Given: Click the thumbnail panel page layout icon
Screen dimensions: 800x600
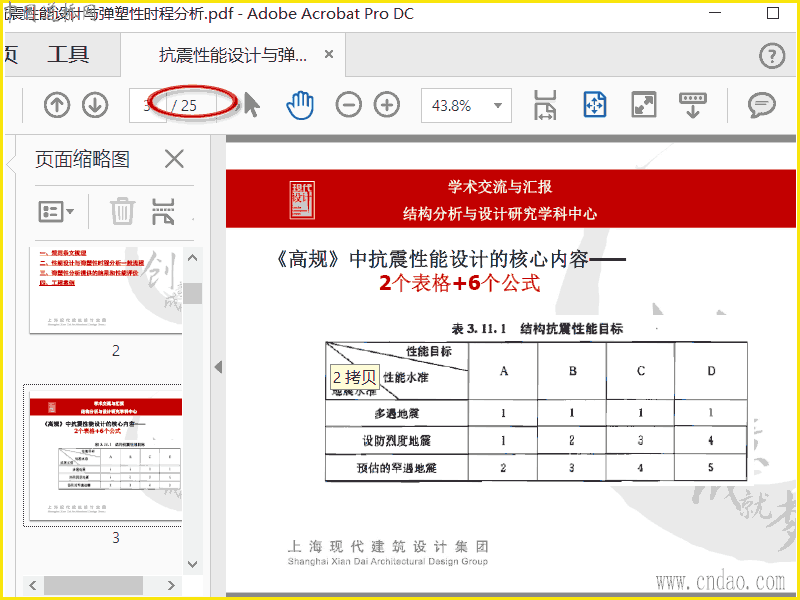Looking at the screenshot, I should click(163, 211).
